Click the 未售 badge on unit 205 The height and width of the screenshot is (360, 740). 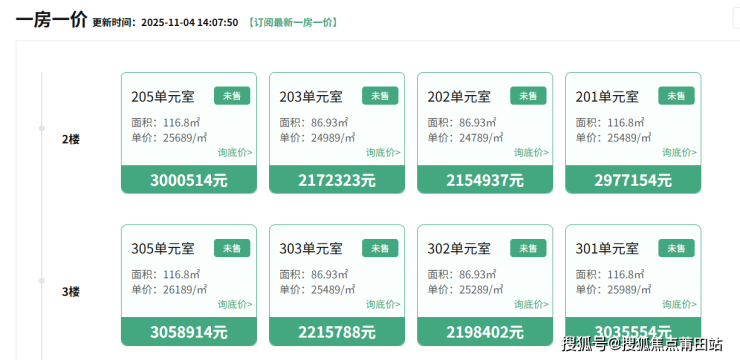coord(232,96)
